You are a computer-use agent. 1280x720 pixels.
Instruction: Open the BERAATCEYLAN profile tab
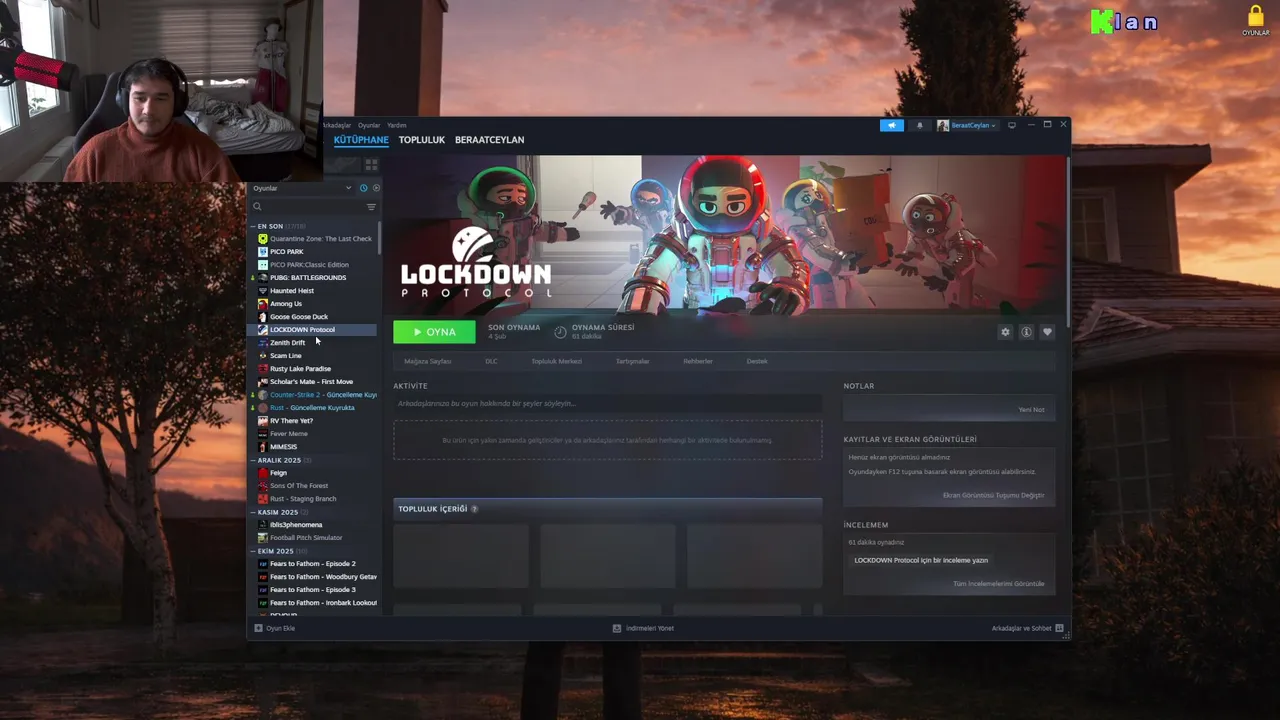coord(489,140)
